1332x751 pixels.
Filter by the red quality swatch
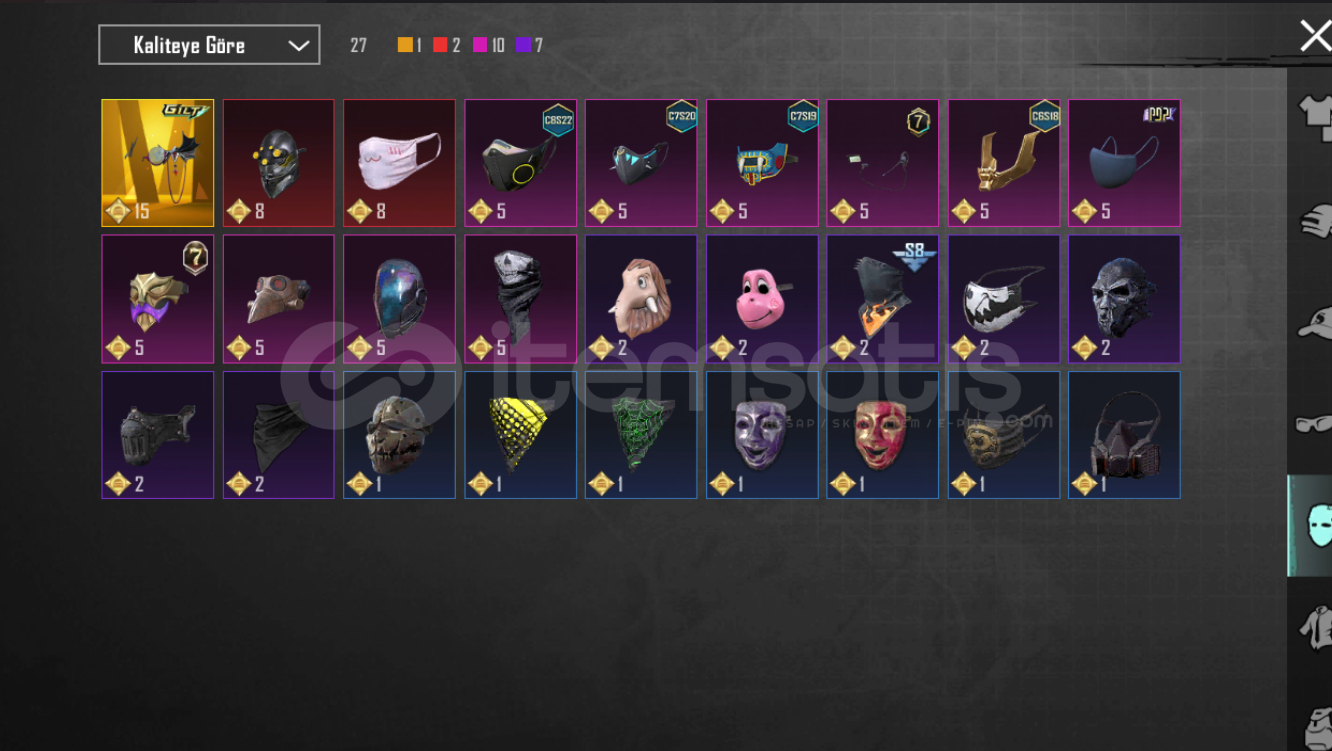(x=440, y=45)
